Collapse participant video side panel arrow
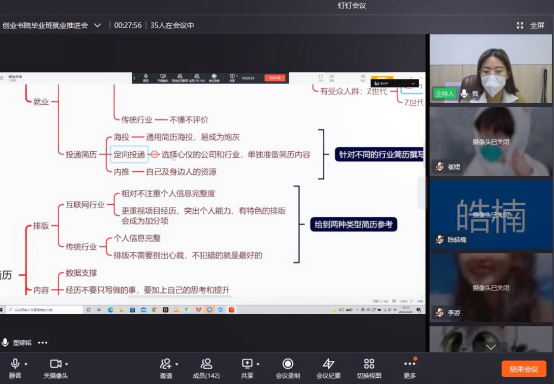Screen dimensions: 554x385 coord(422,193)
